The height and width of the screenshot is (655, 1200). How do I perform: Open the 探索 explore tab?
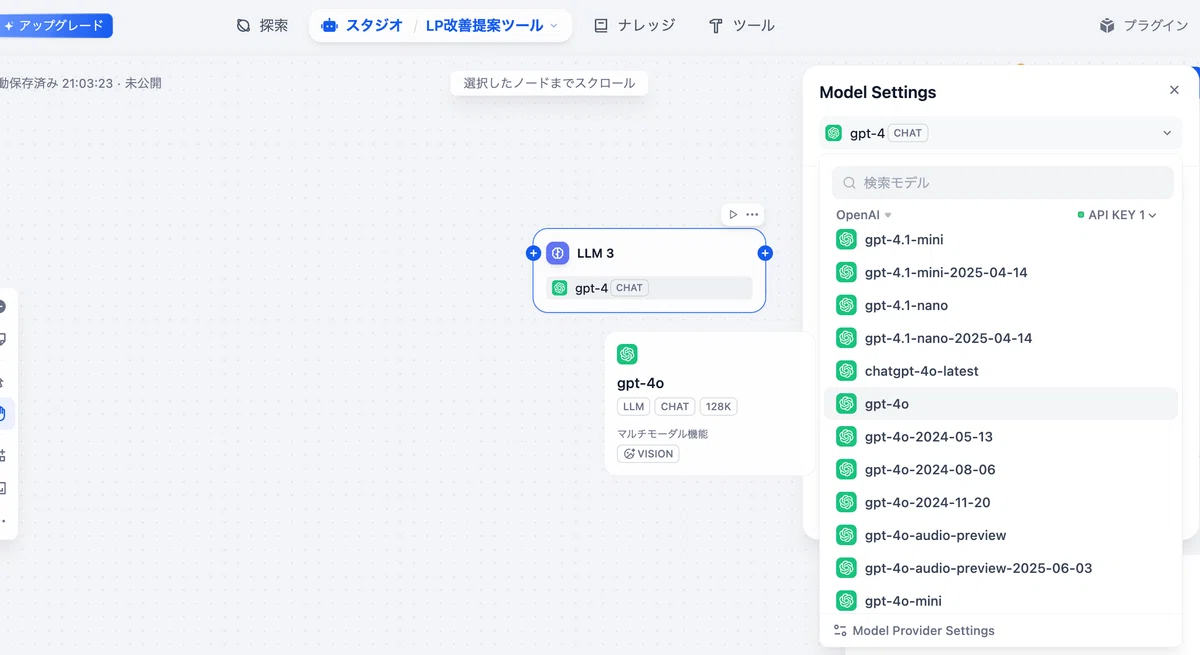click(262, 26)
